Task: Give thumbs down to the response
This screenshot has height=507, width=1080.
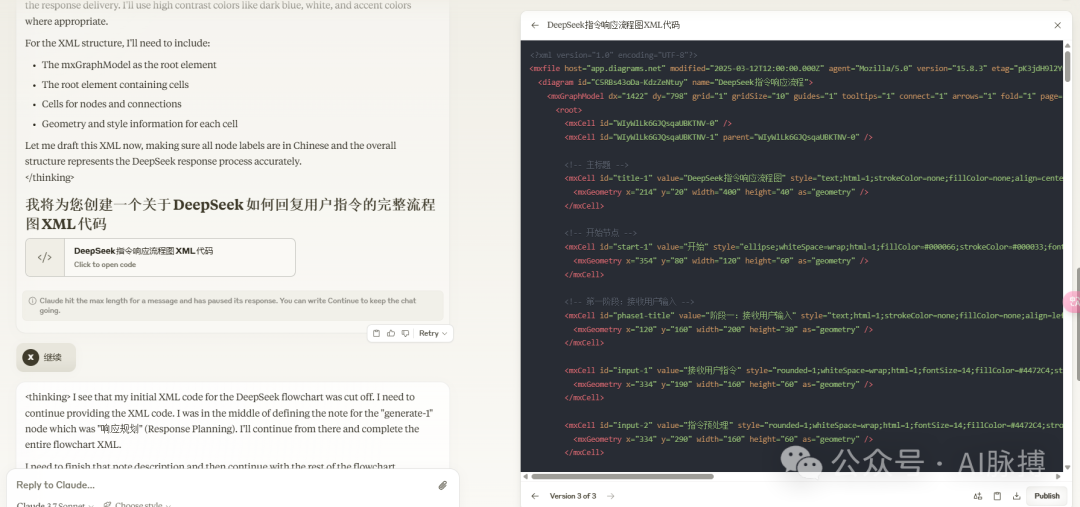Action: 405,333
